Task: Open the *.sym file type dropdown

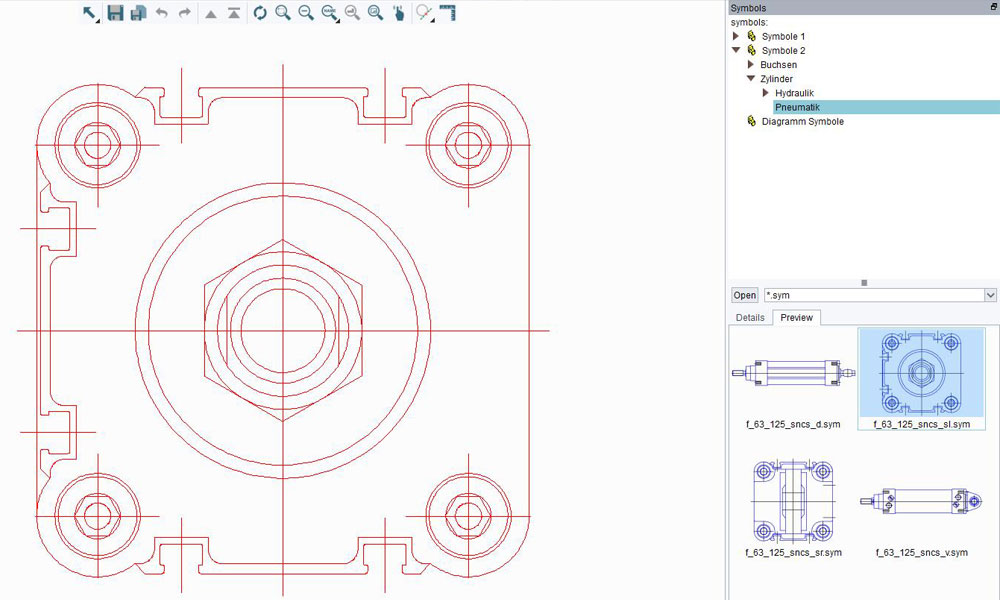Action: (x=991, y=295)
